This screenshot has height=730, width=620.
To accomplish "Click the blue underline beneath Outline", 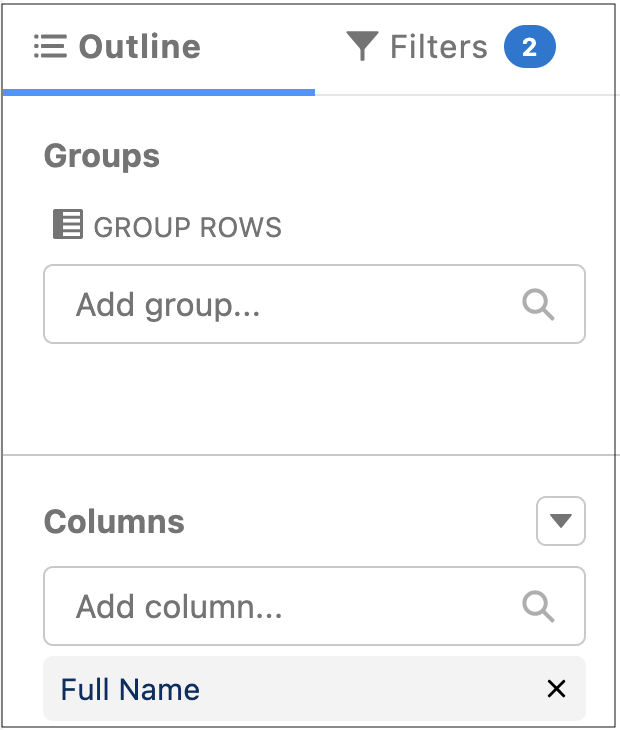I will point(159,92).
